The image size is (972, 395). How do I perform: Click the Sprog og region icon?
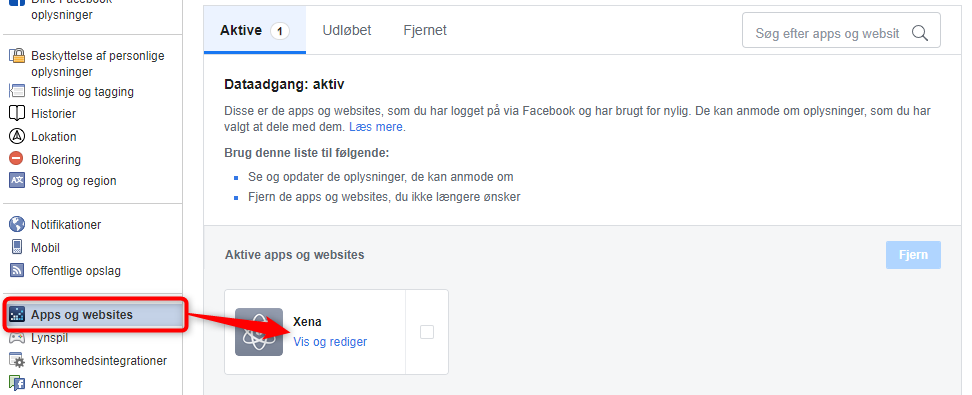pyautogui.click(x=17, y=180)
